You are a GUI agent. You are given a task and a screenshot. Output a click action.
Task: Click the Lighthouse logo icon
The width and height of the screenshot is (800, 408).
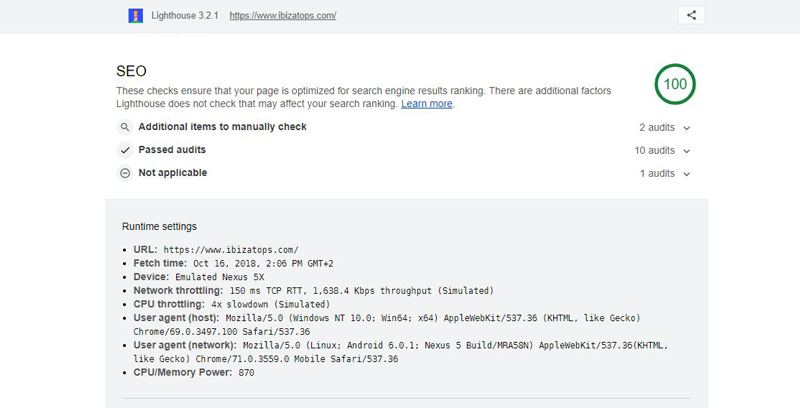136,16
